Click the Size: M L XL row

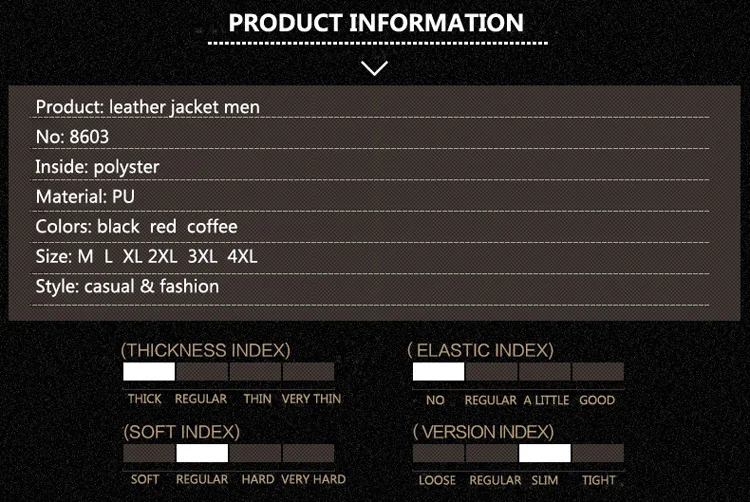369,257
